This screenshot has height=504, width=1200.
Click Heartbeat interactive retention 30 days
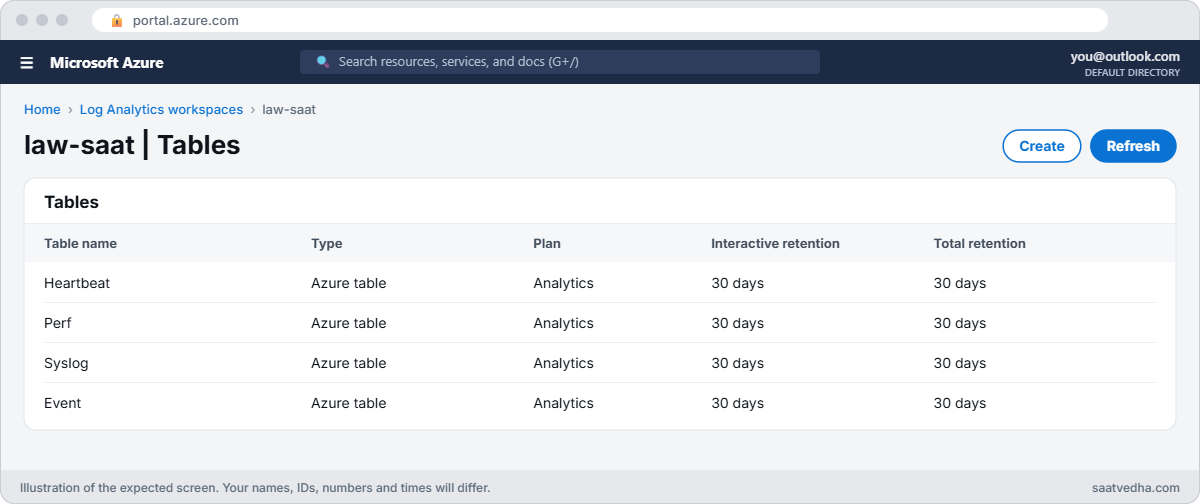click(738, 283)
